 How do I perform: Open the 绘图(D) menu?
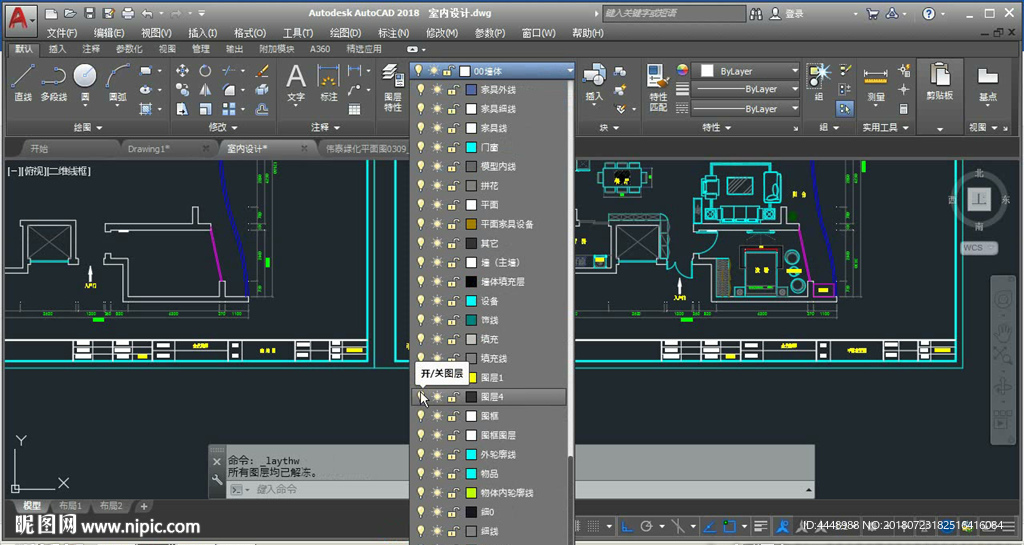click(x=345, y=33)
